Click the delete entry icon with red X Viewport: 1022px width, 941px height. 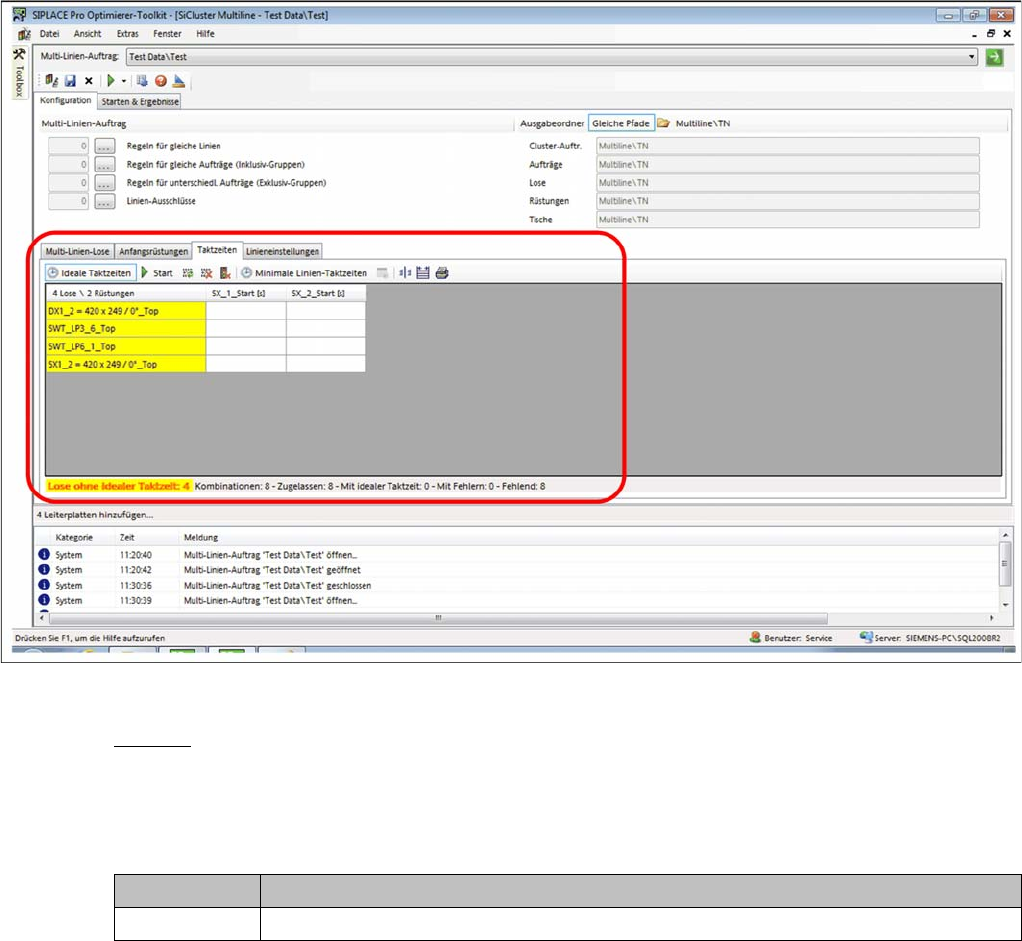coord(226,273)
